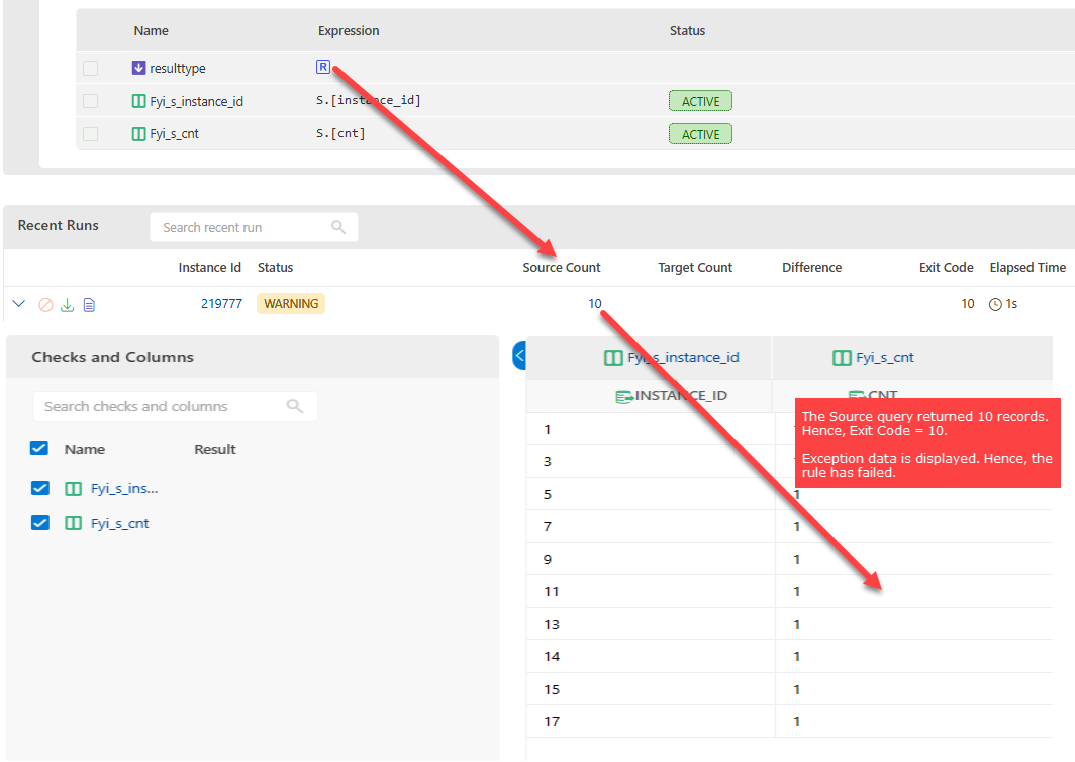Click the Source Count value 10 link

point(594,304)
